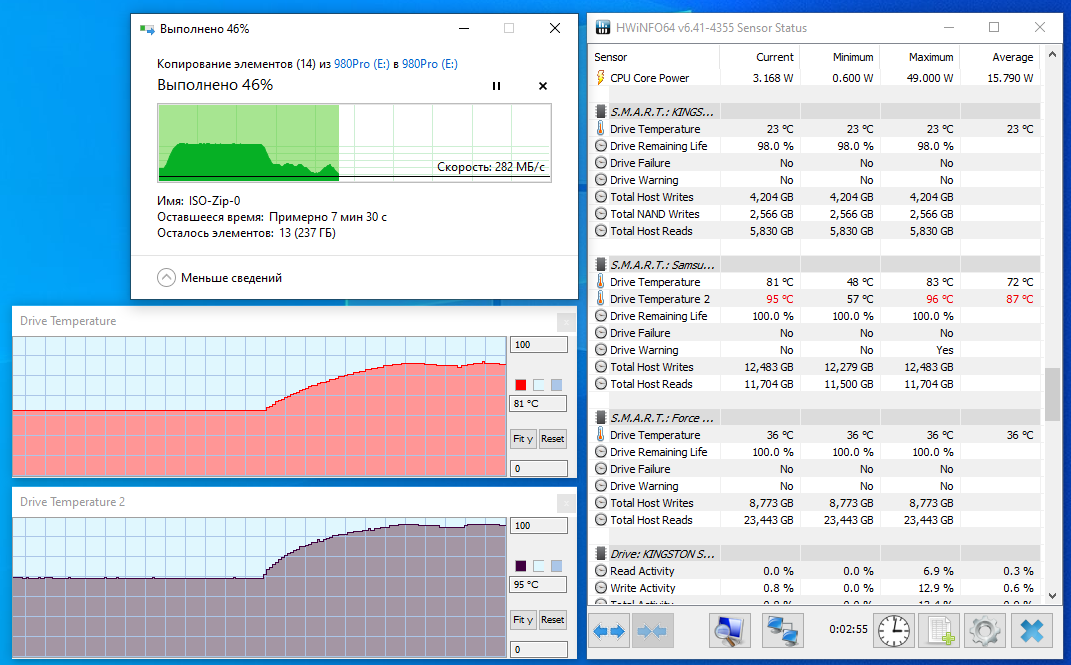
Task: Click the clock reset timer icon in HWiNFO
Action: click(x=893, y=631)
